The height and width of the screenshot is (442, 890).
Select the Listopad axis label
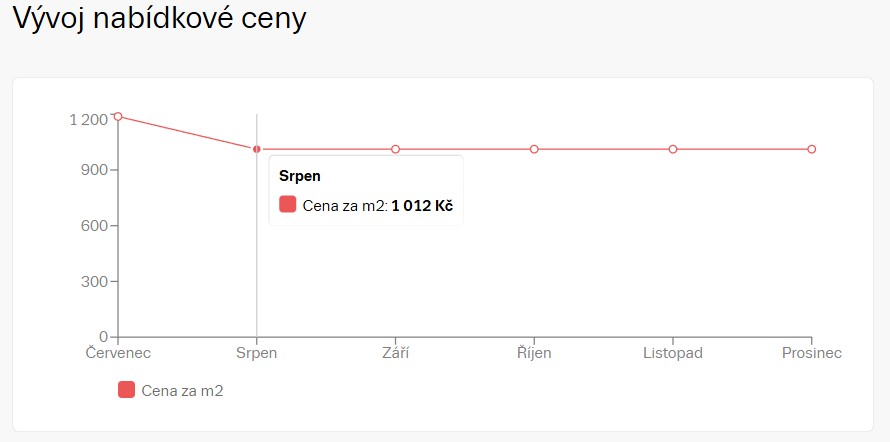pyautogui.click(x=673, y=353)
